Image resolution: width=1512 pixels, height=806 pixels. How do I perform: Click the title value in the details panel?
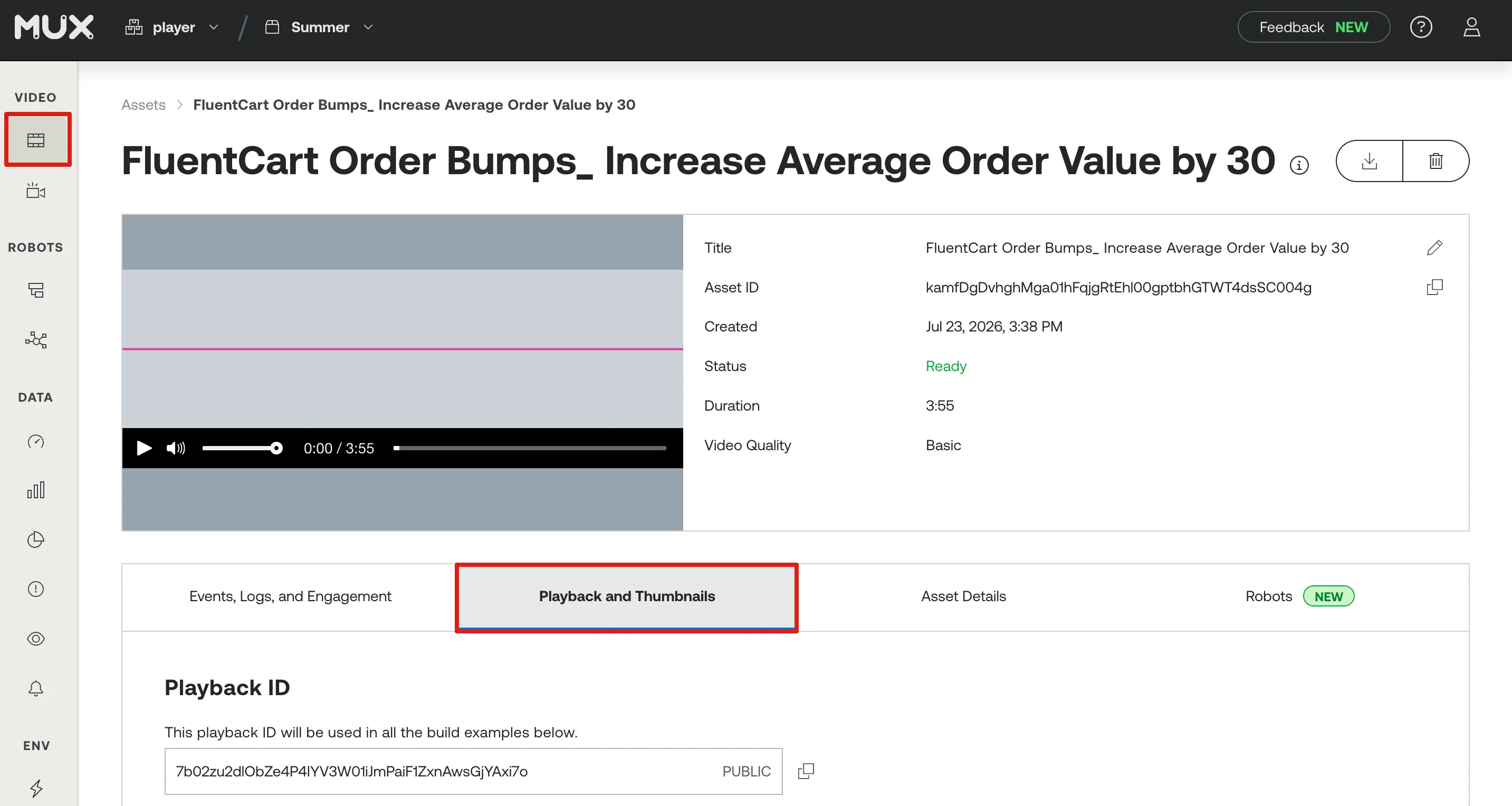[x=1137, y=248]
